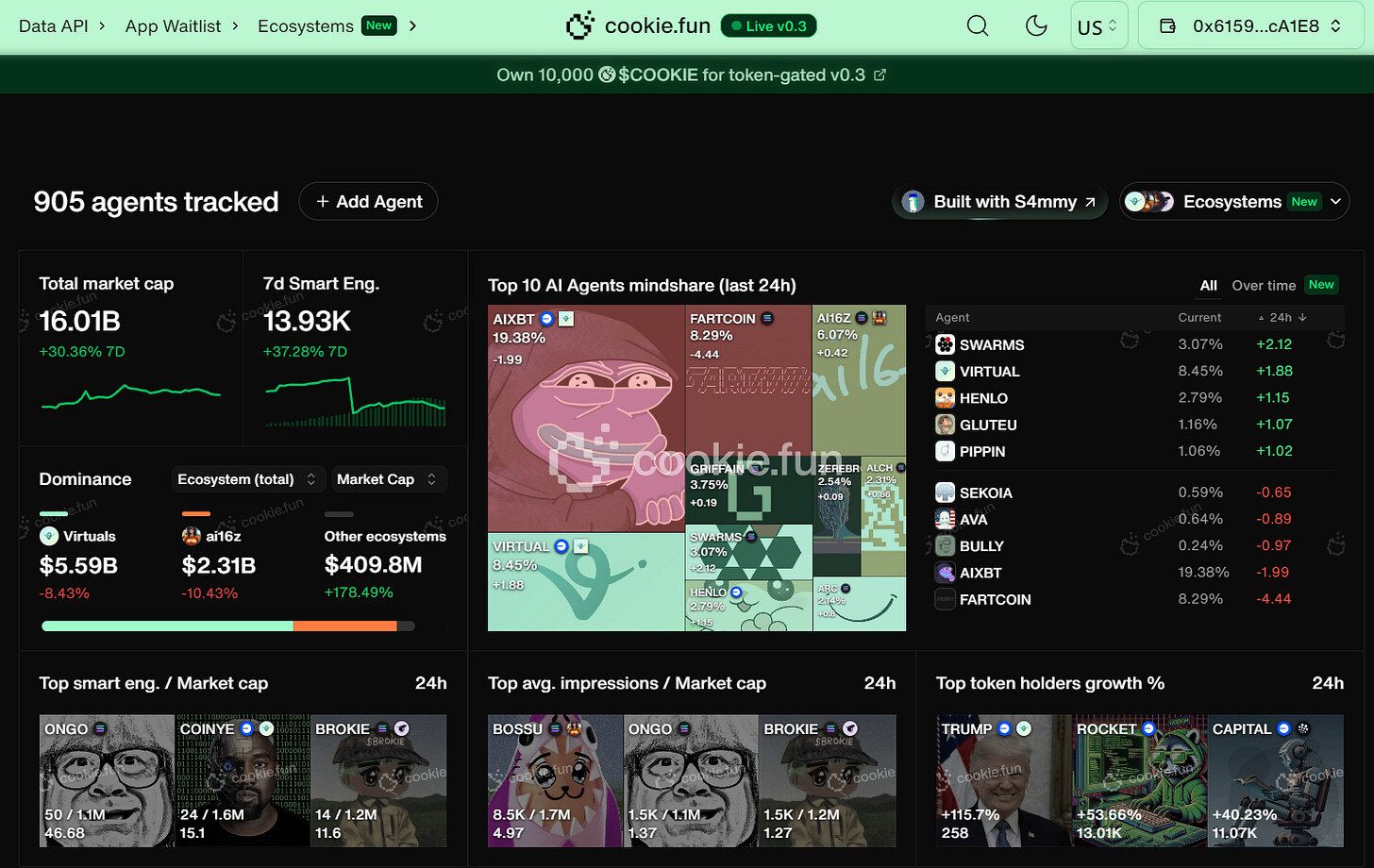Viewport: 1374px width, 868px height.
Task: Select the AIXBT 19.38% treemap tile
Action: pos(586,418)
